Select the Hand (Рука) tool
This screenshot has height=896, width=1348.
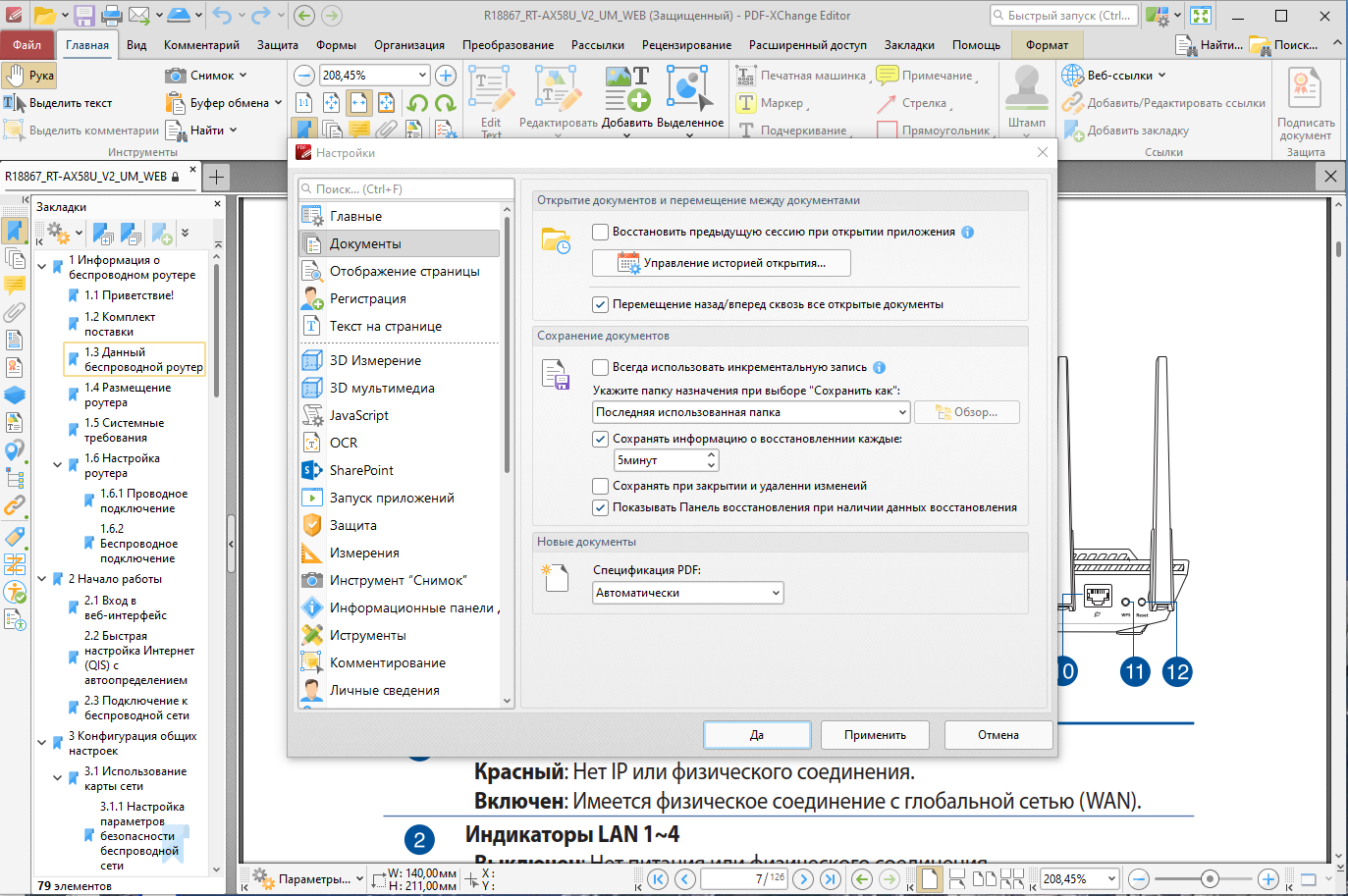[29, 74]
